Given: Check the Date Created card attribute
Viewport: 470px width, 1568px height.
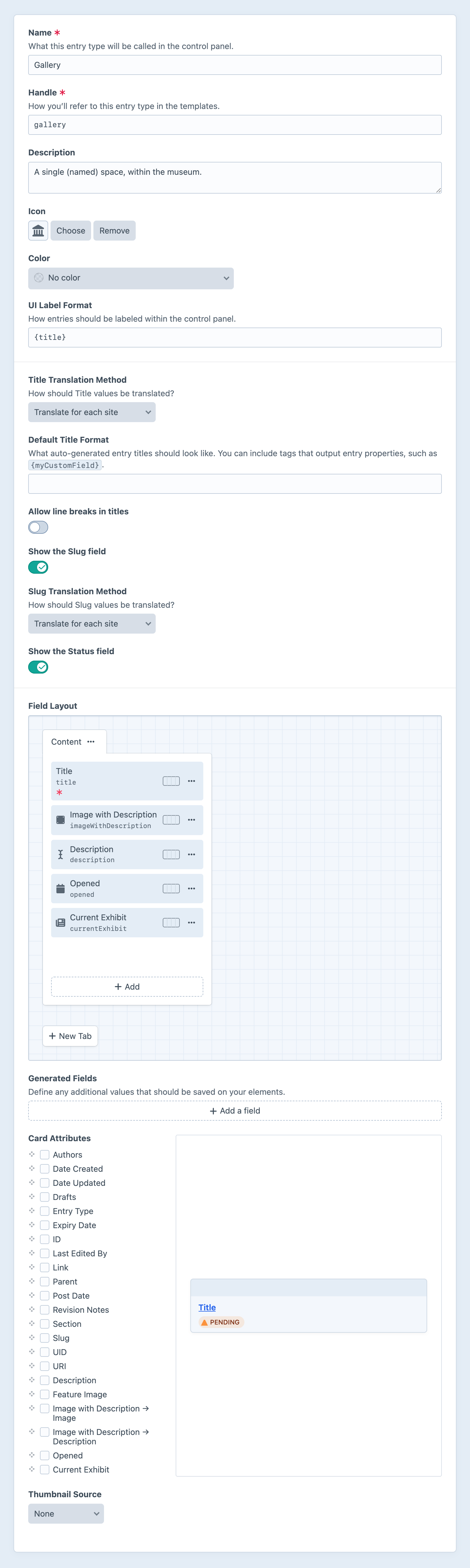Looking at the screenshot, I should pyautogui.click(x=44, y=1168).
